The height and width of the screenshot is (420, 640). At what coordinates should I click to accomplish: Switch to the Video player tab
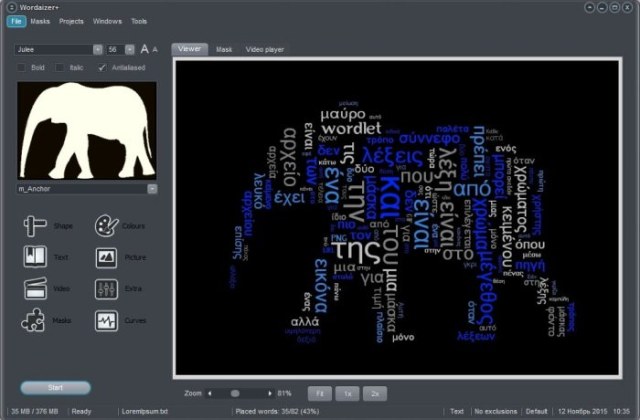coord(265,48)
